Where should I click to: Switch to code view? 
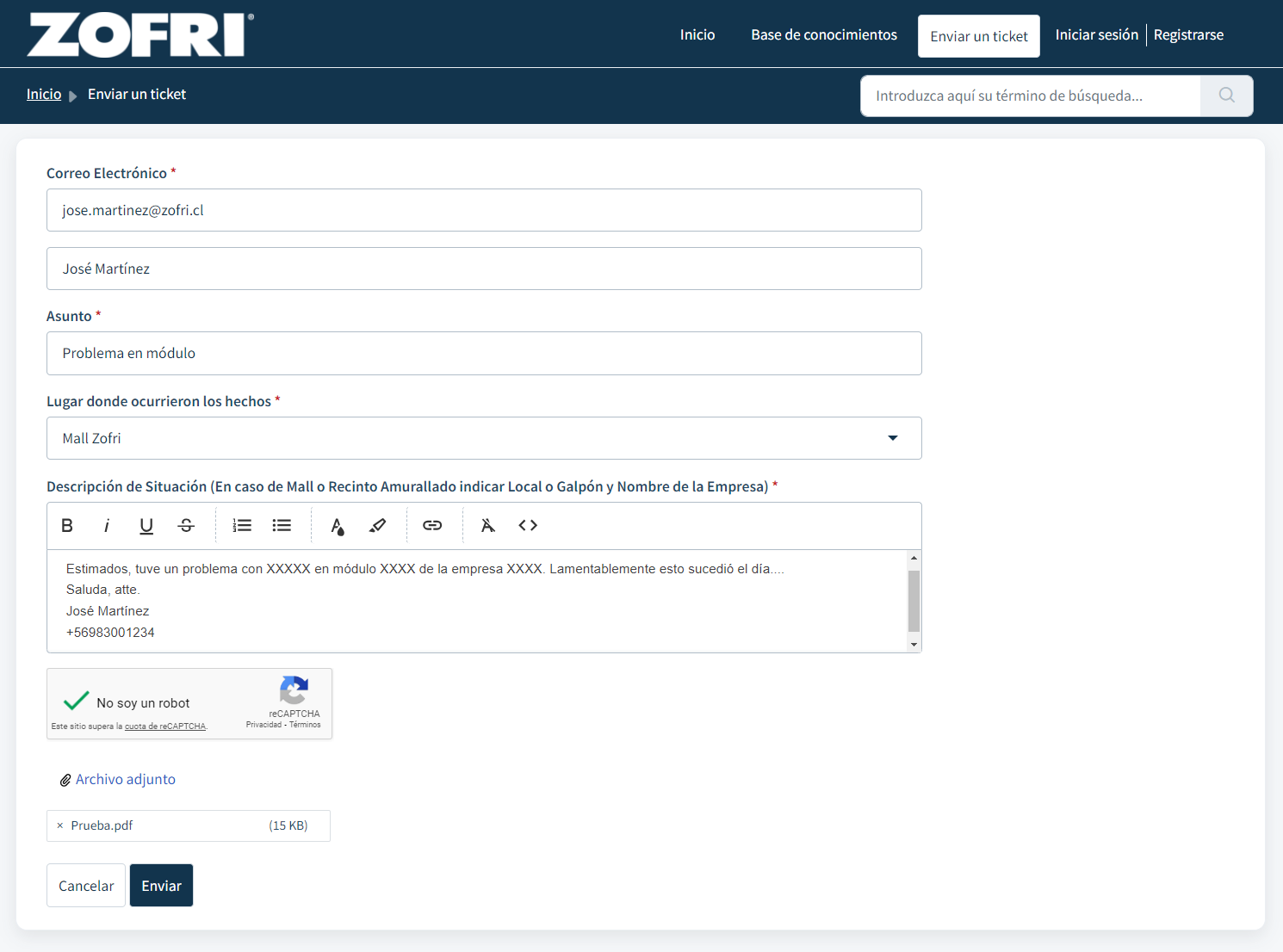pyautogui.click(x=528, y=525)
